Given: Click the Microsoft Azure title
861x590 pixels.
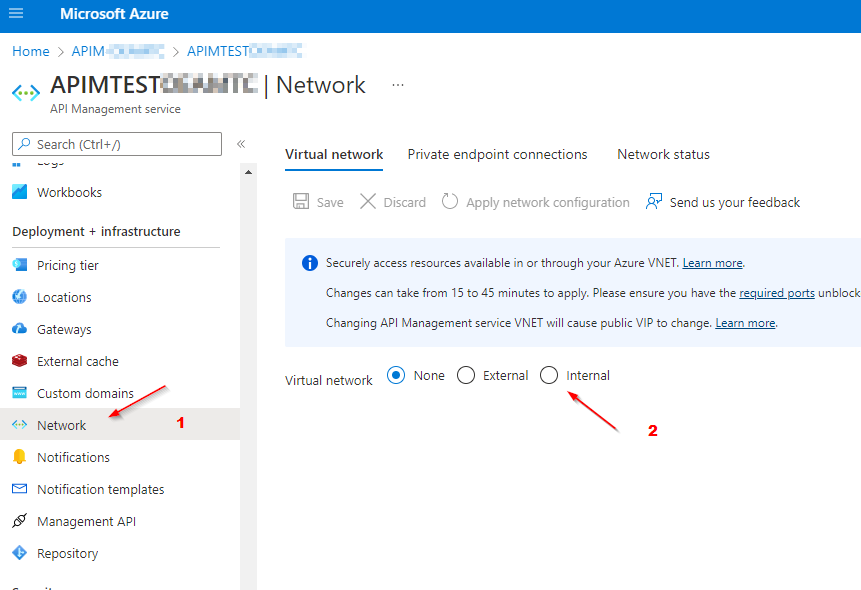Looking at the screenshot, I should click(114, 13).
